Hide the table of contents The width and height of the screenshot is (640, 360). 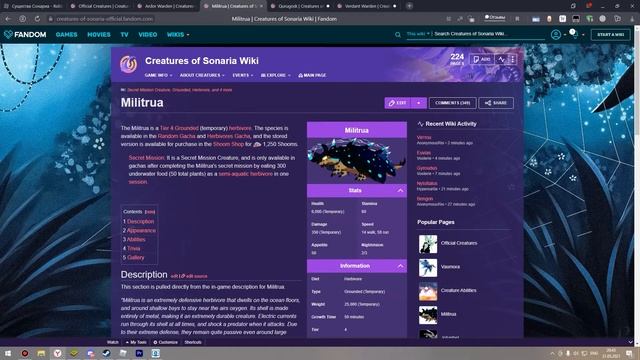coord(150,212)
